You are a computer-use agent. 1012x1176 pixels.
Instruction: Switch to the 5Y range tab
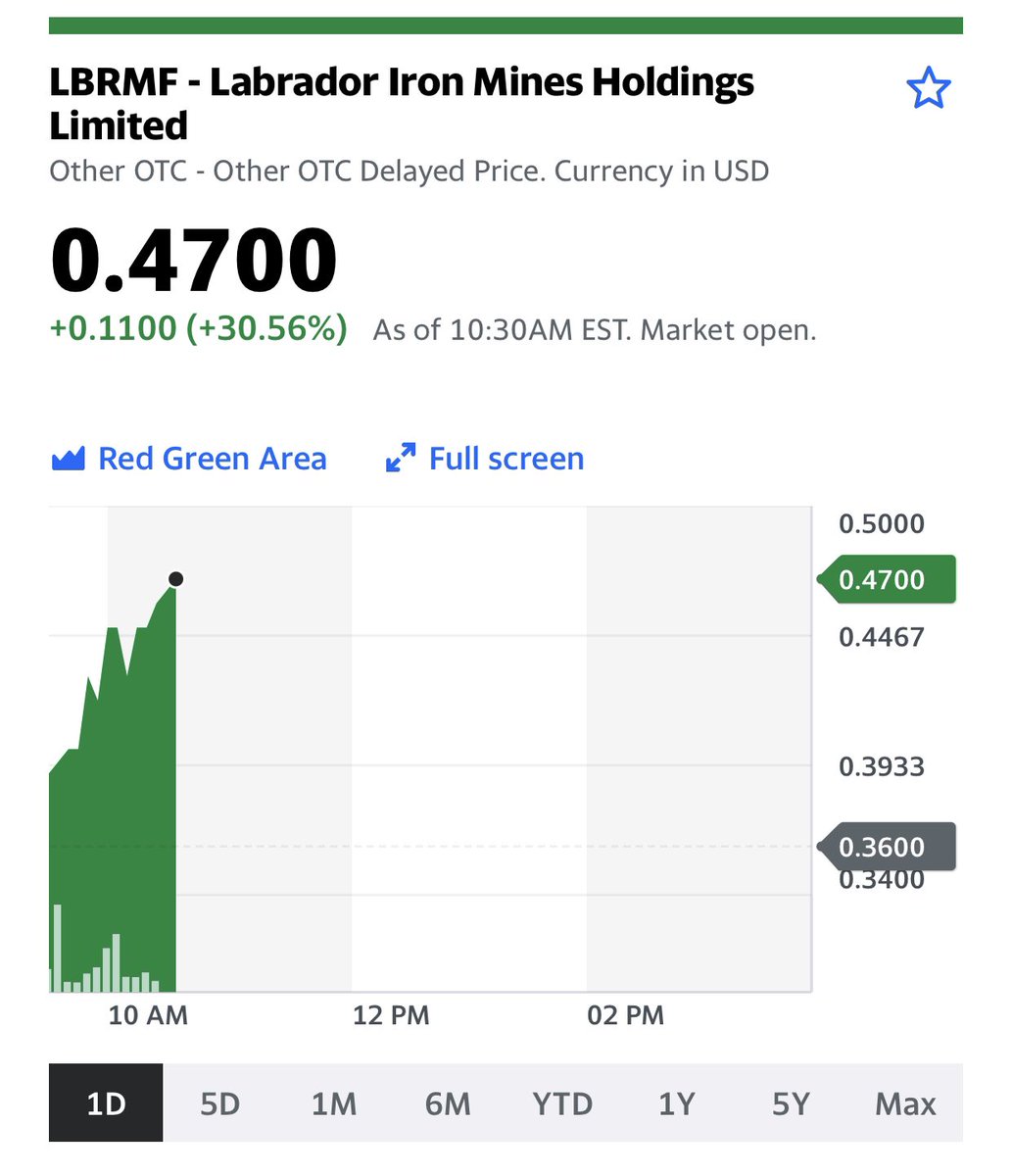(791, 1103)
